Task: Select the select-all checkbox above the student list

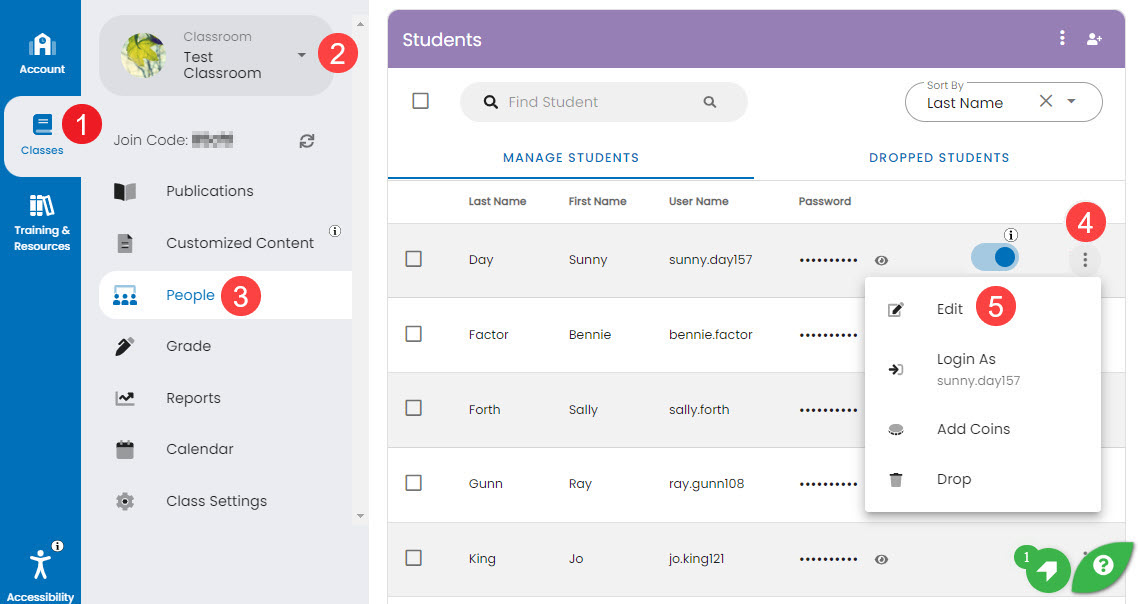Action: pyautogui.click(x=422, y=101)
